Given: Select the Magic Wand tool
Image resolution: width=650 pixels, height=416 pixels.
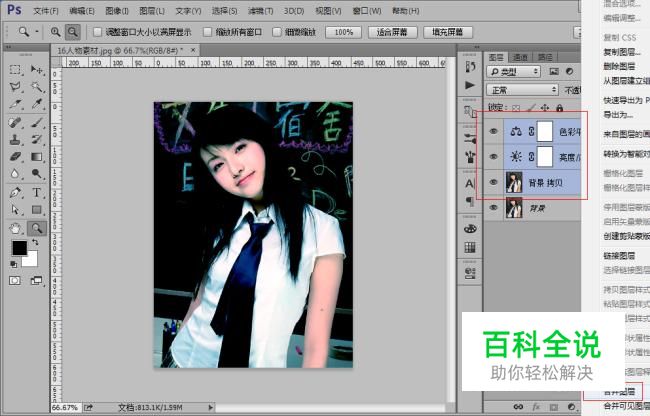Looking at the screenshot, I should point(37,87).
